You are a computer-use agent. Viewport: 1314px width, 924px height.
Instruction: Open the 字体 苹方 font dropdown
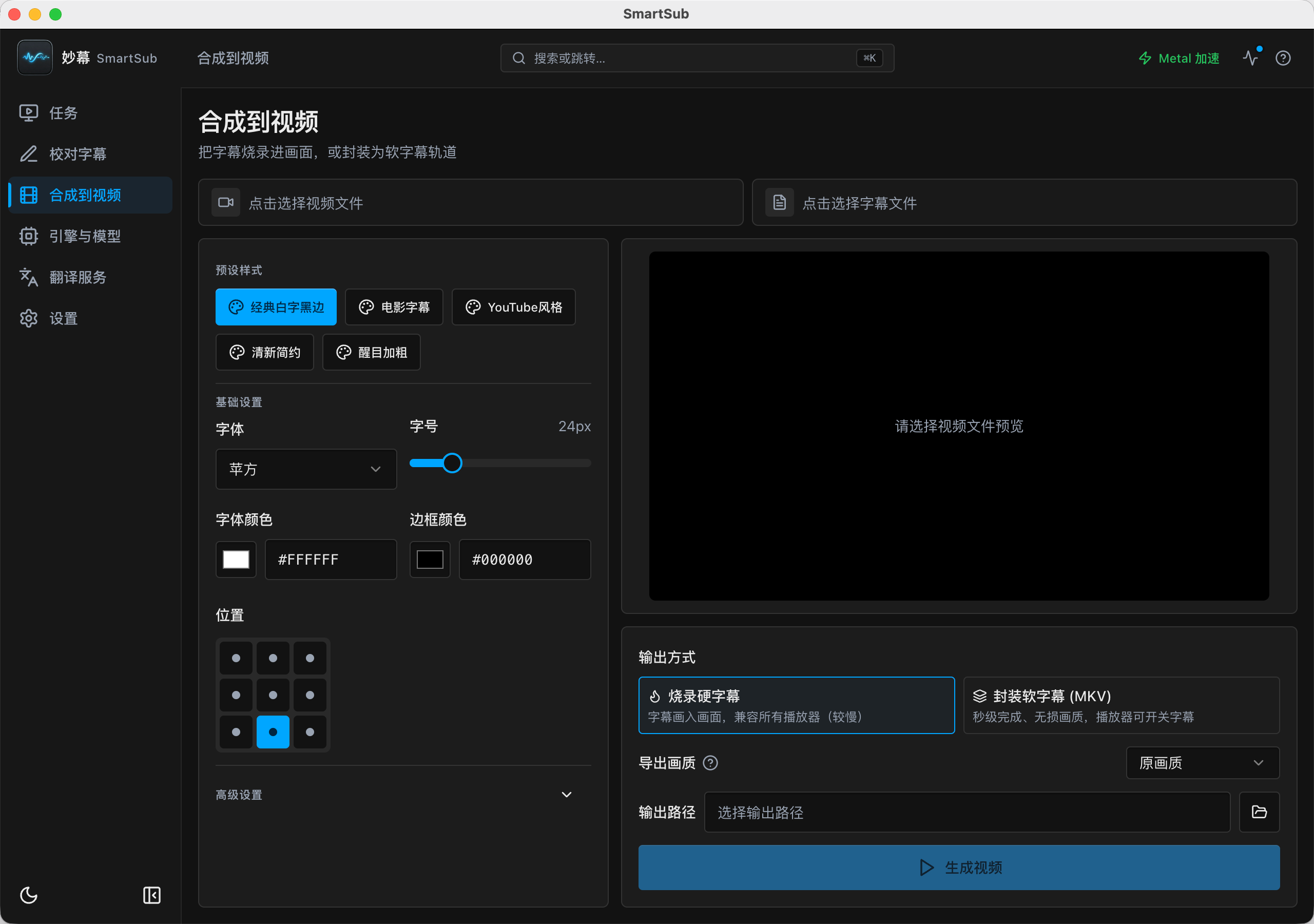point(306,469)
